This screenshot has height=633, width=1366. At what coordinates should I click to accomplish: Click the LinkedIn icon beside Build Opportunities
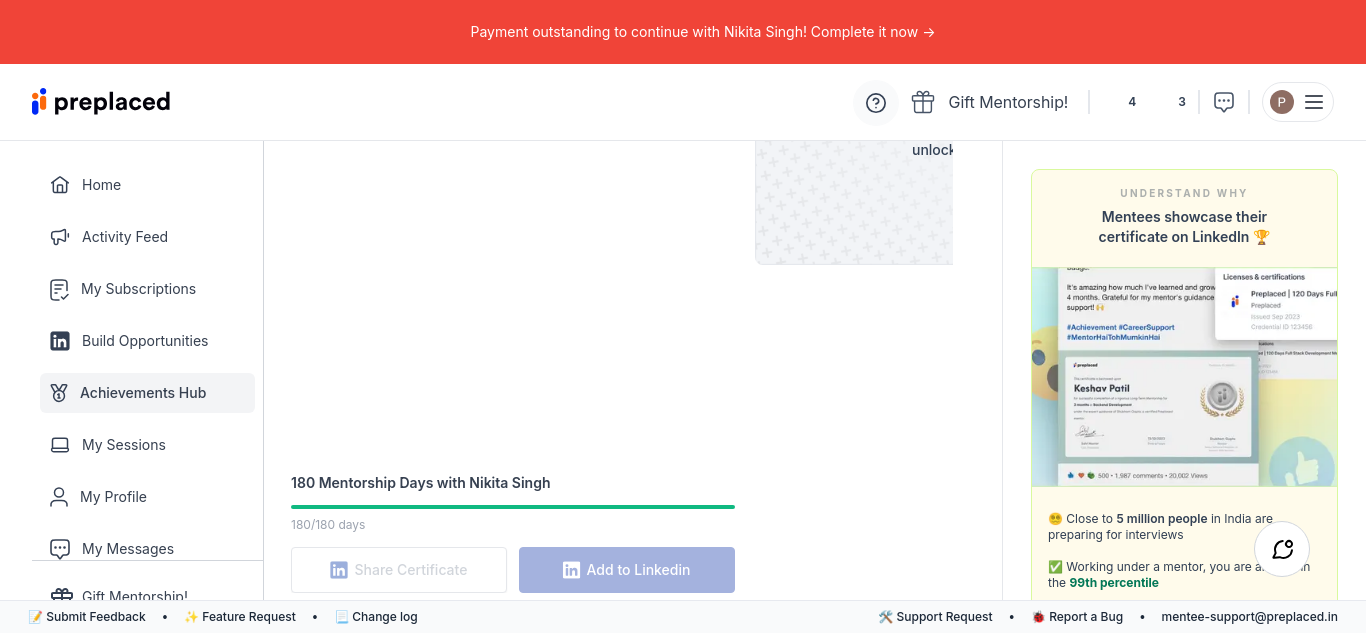[x=60, y=341]
